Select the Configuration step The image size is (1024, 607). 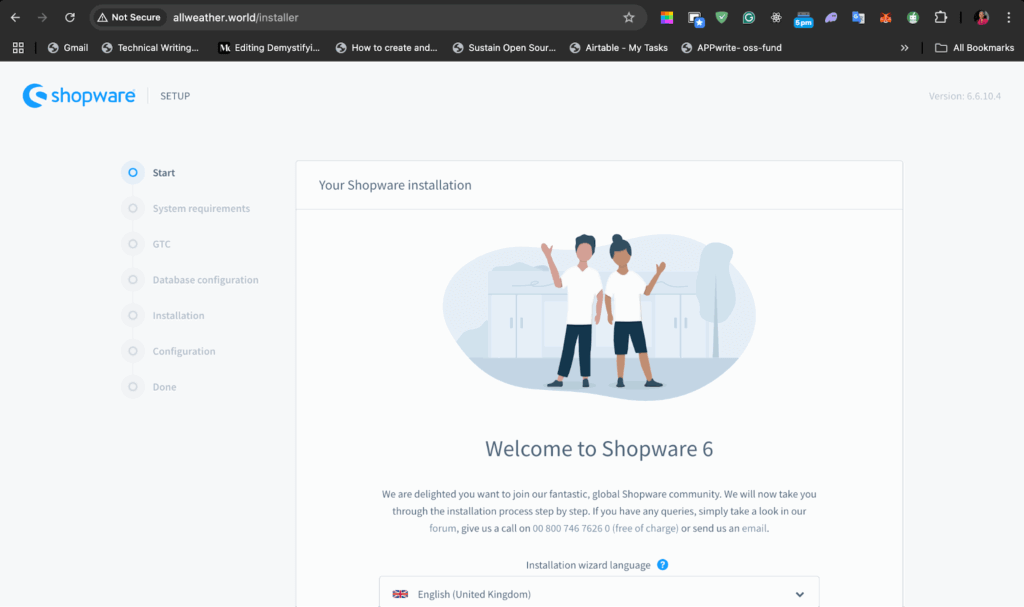click(x=168, y=351)
